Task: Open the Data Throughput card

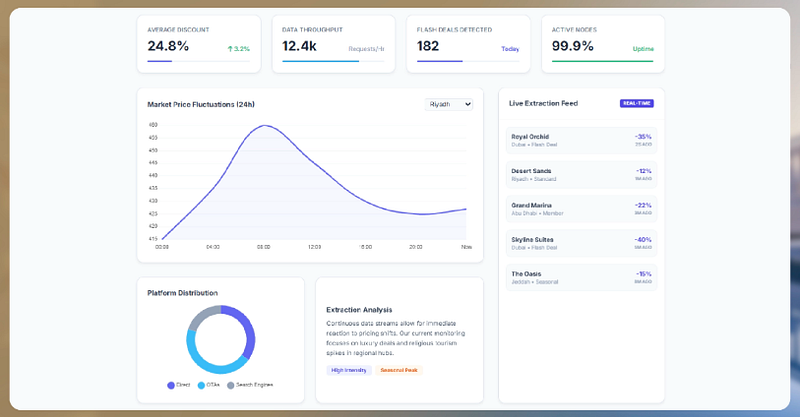Action: (x=334, y=44)
